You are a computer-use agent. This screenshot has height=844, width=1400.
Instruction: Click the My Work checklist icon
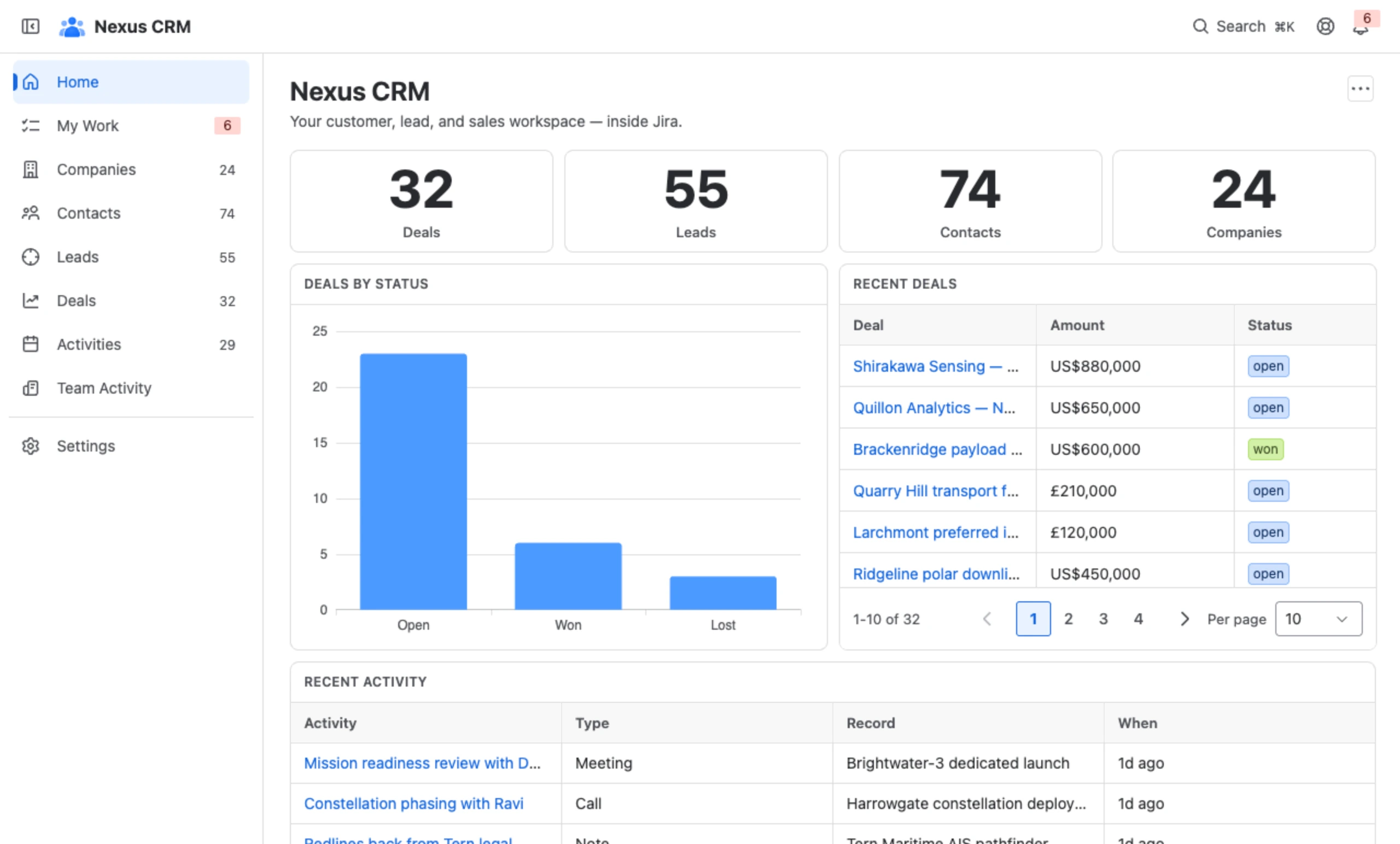pos(31,126)
